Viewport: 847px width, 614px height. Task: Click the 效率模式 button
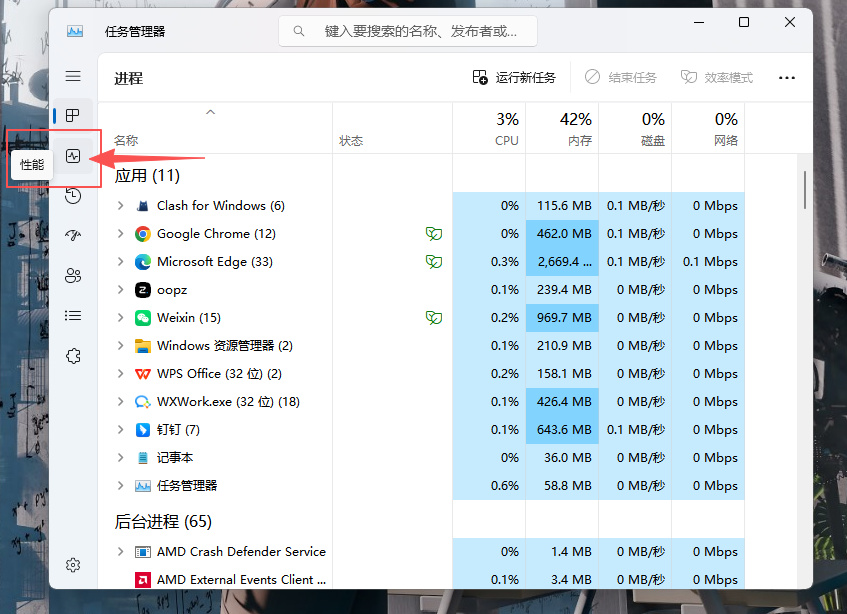(x=717, y=78)
